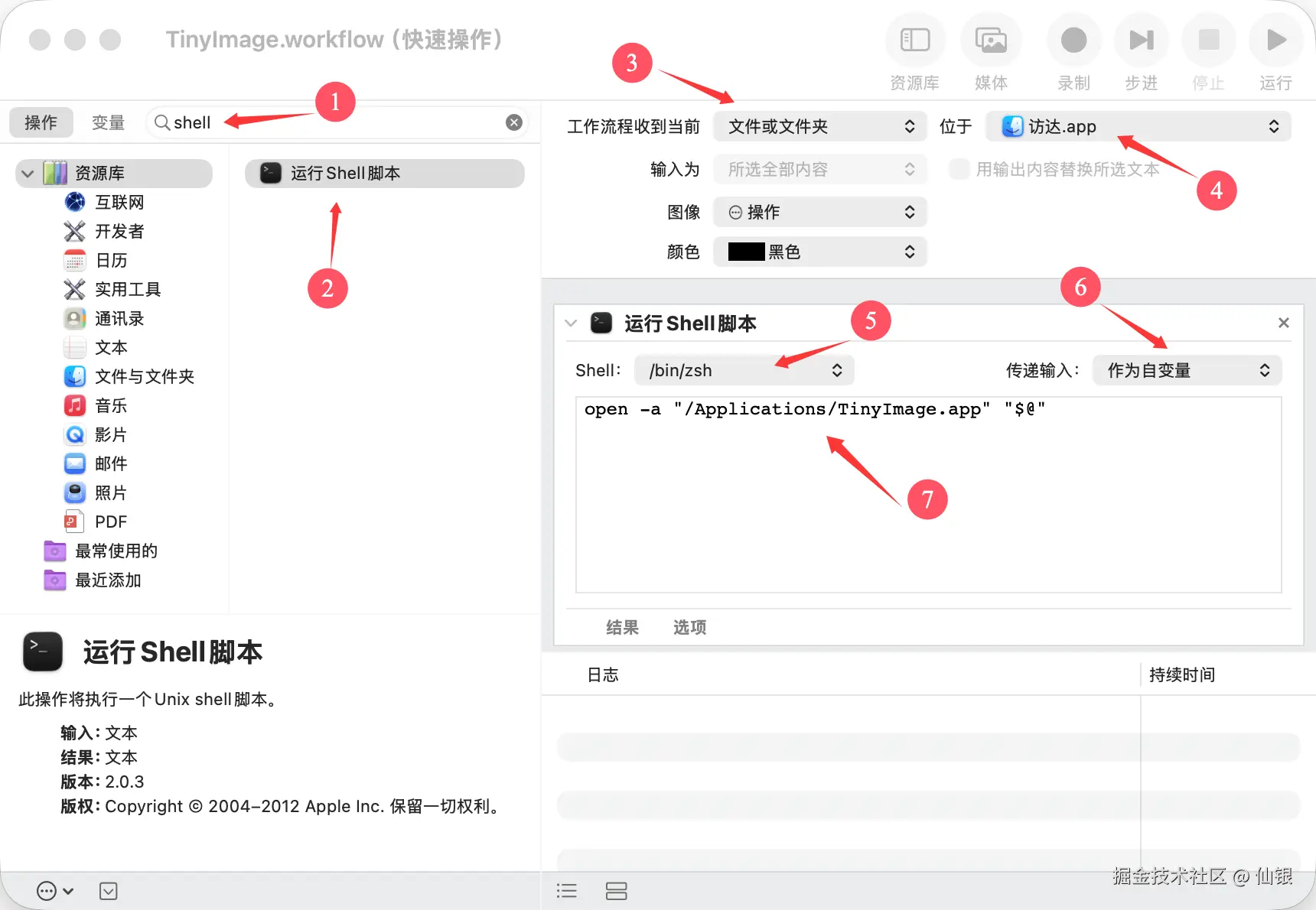
Task: Open the 媒体 media browser icon
Action: pyautogui.click(x=991, y=40)
